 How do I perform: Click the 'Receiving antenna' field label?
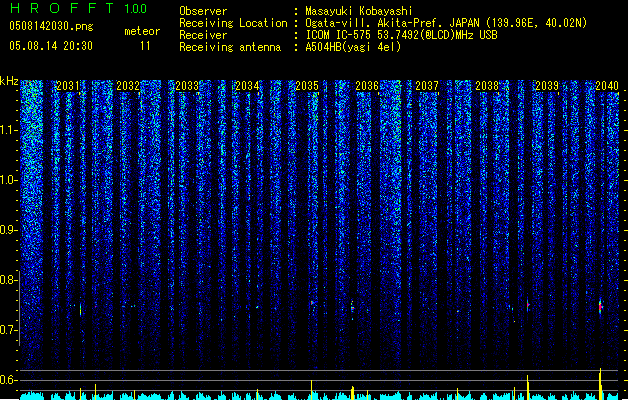230,47
